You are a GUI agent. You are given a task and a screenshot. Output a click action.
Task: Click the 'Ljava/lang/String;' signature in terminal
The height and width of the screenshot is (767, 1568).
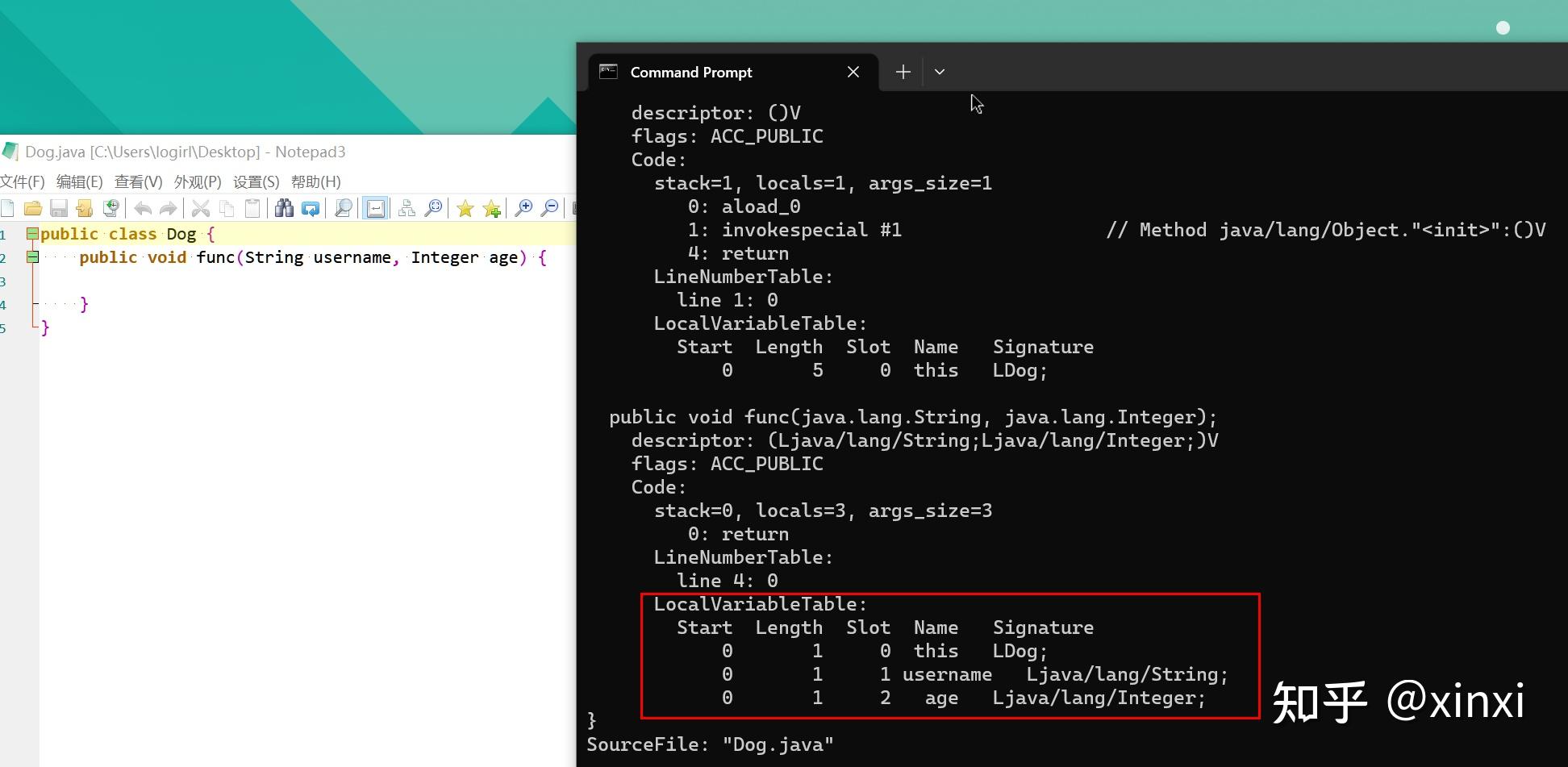point(1127,675)
